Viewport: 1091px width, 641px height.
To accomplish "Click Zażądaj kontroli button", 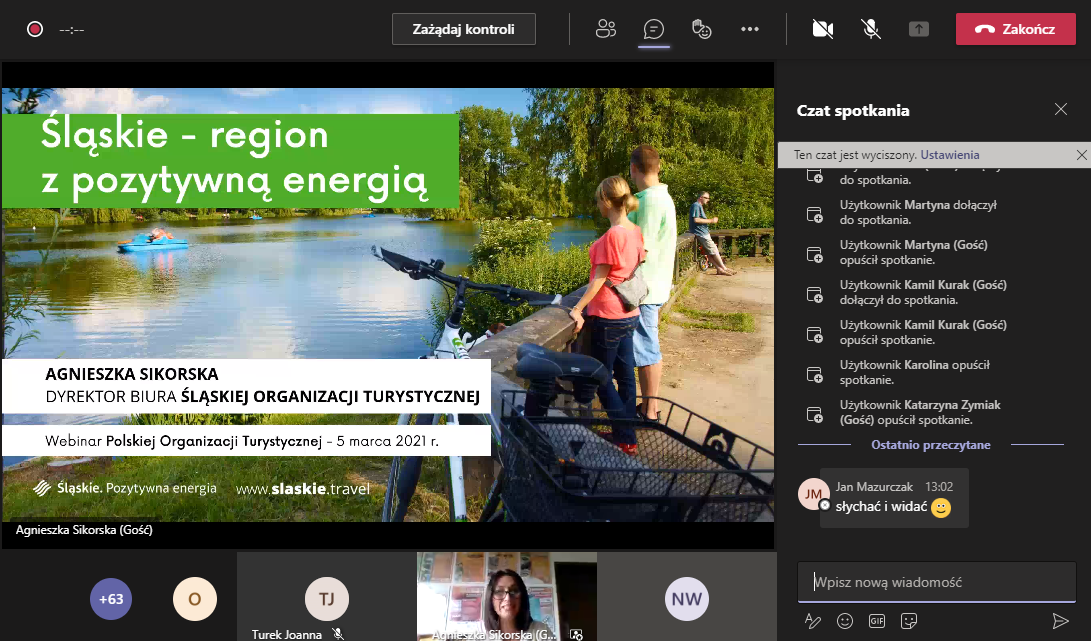I will tap(463, 29).
